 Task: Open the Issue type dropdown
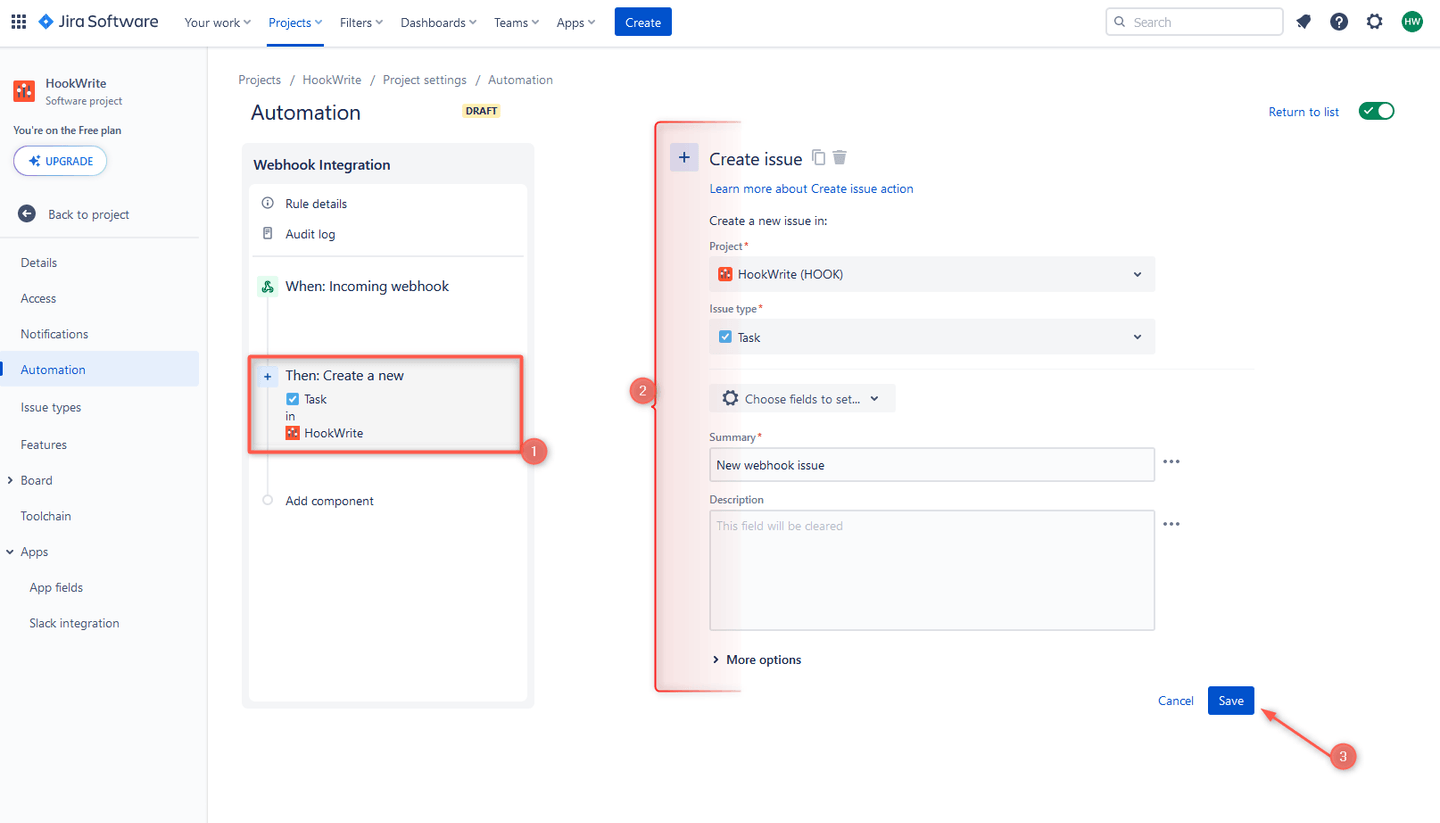931,337
